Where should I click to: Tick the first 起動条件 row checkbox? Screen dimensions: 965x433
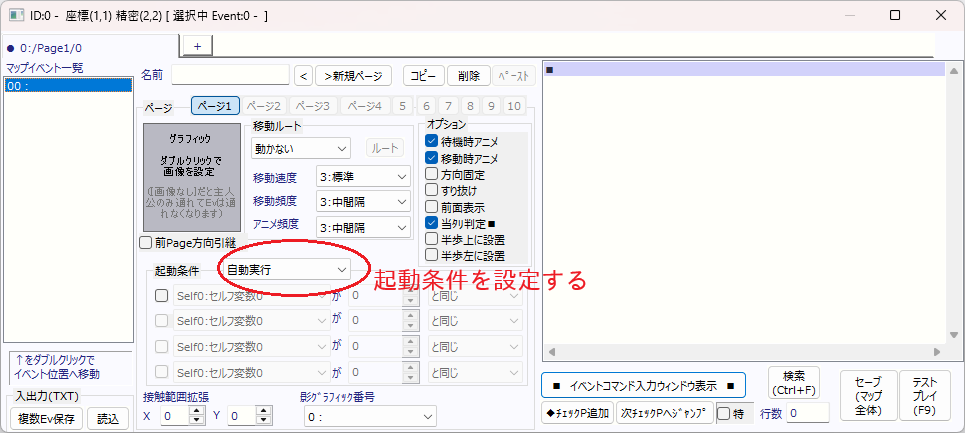pyautogui.click(x=161, y=296)
